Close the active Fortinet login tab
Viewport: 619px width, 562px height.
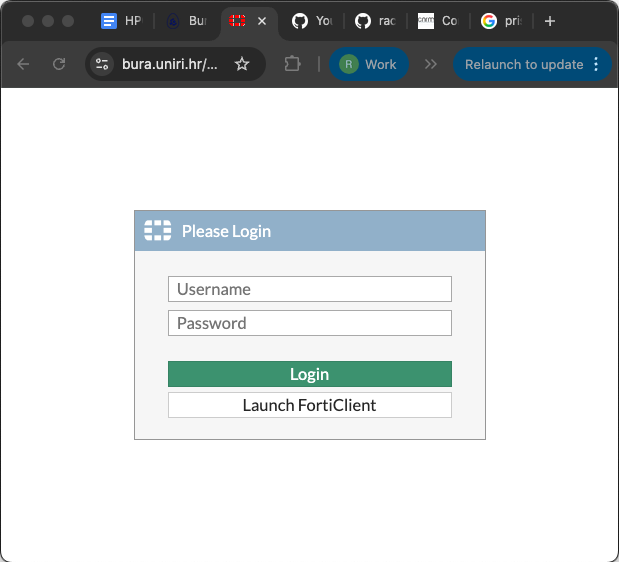[262, 21]
